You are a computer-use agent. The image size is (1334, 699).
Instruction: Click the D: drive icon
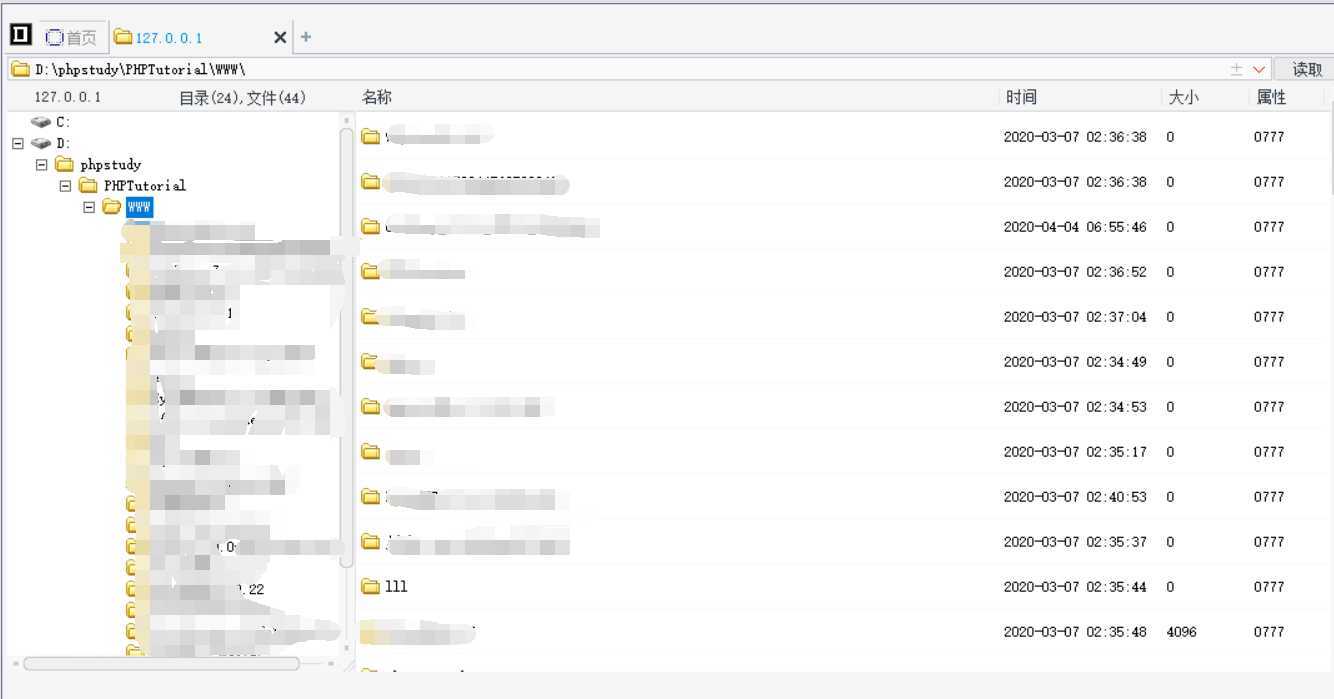pos(41,143)
